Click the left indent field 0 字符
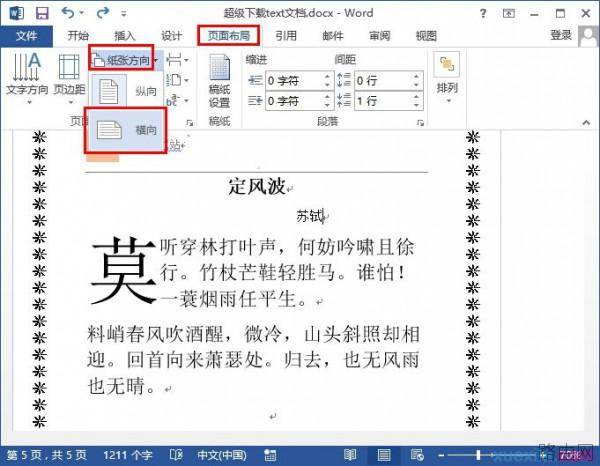 [295, 81]
